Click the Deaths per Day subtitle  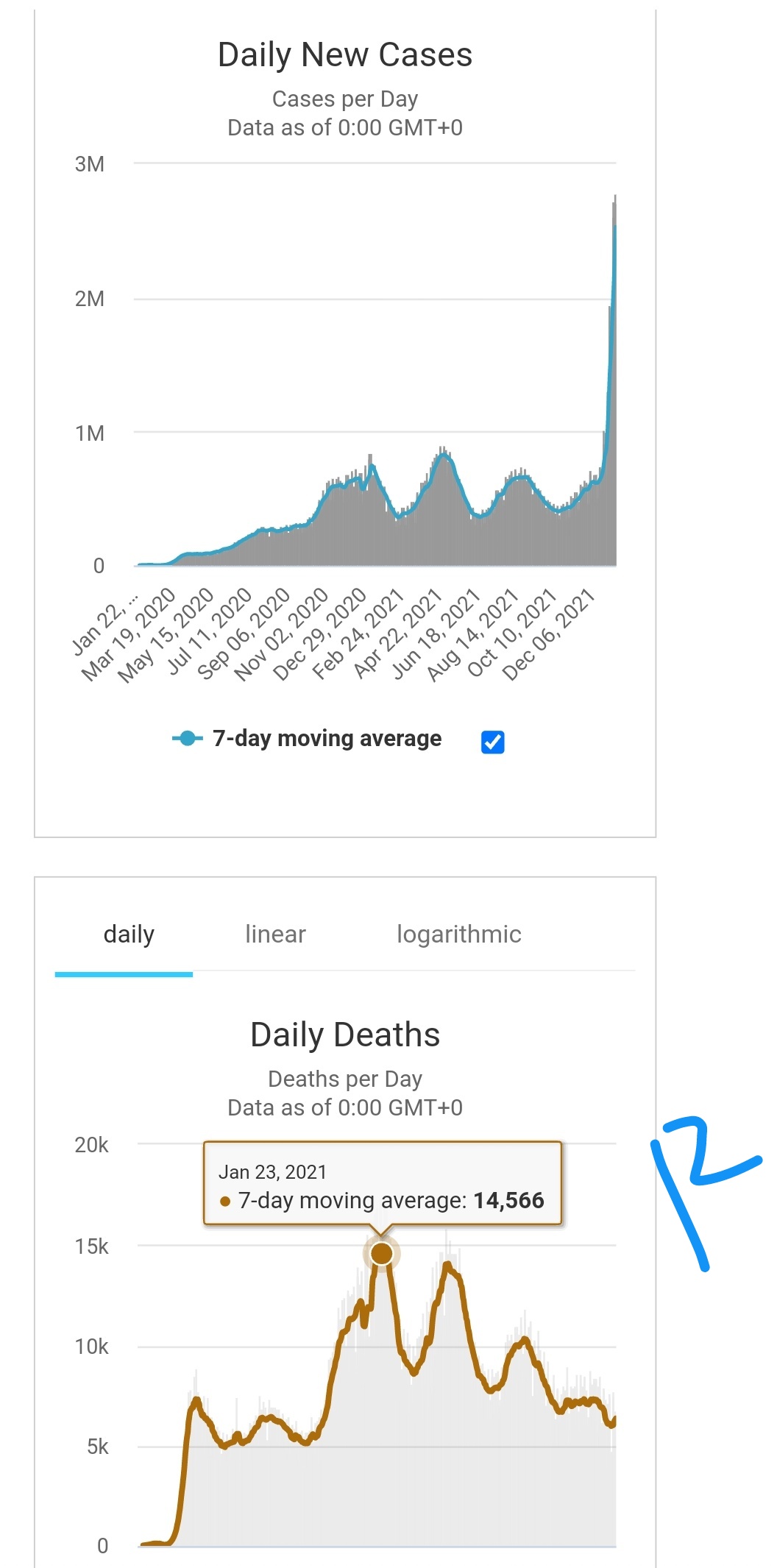click(344, 1079)
